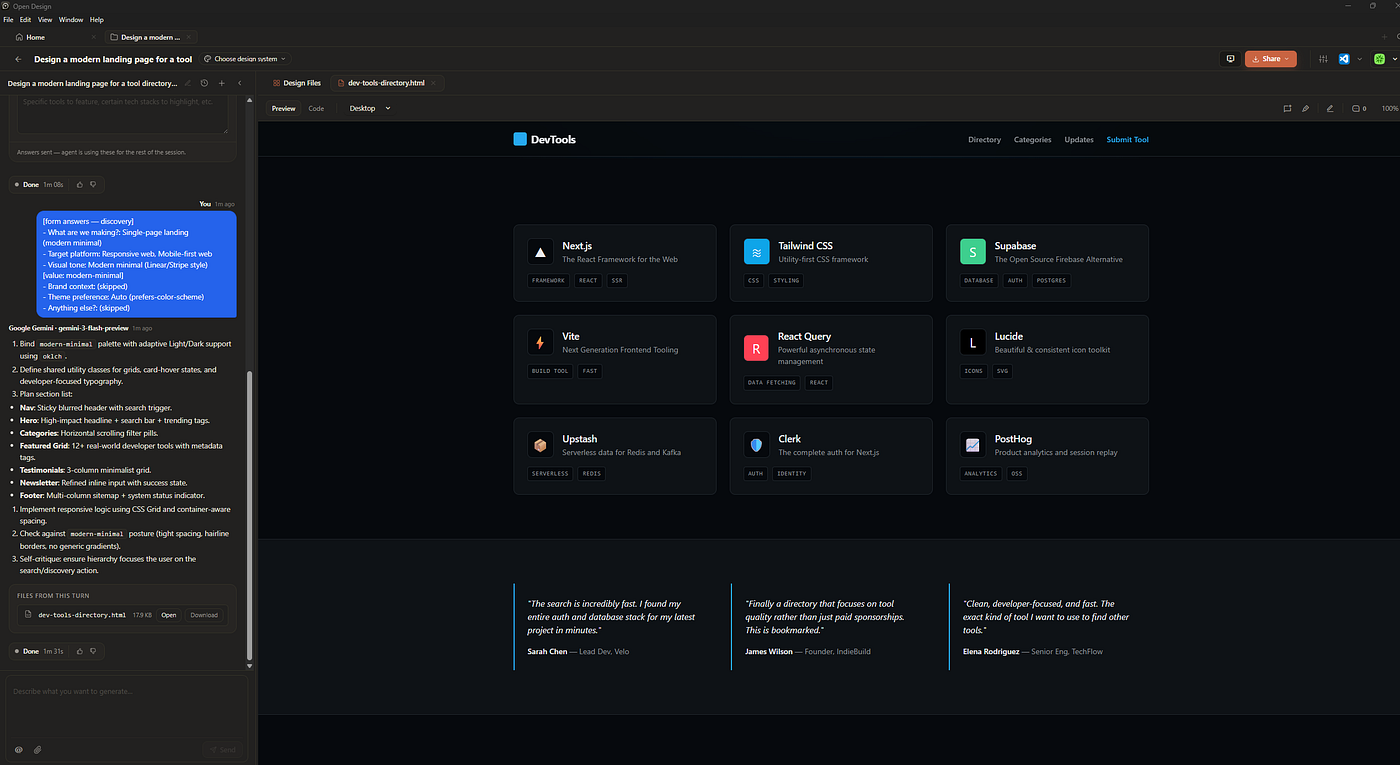Open the dev-tools-directory.html file from this turn
Image resolution: width=1400 pixels, height=765 pixels.
169,615
